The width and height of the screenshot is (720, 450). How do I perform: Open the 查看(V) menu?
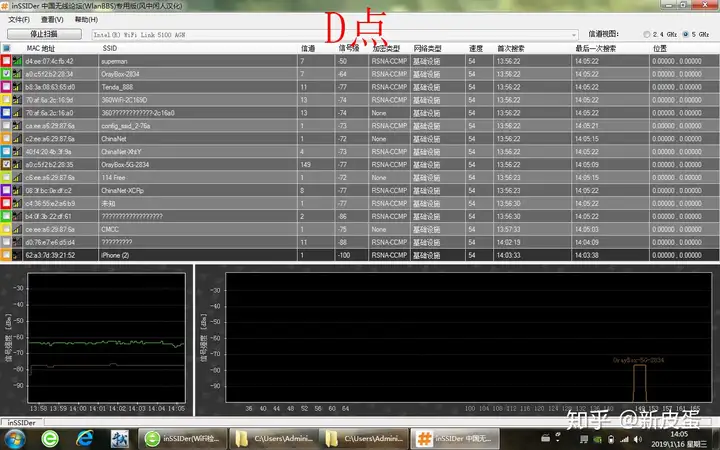52,20
